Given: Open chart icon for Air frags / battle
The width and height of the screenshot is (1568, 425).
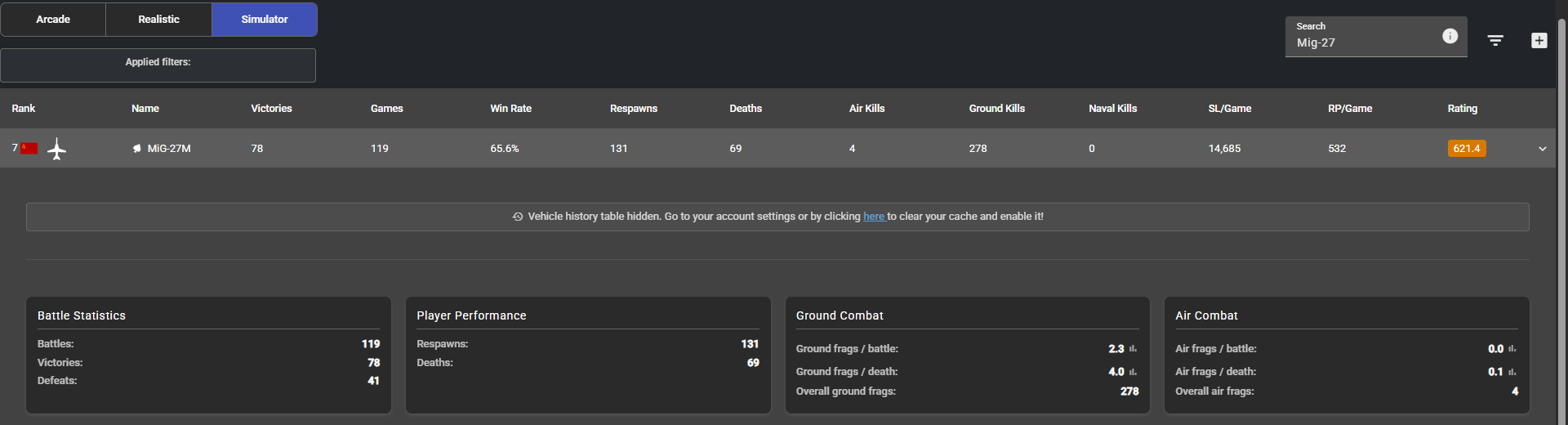Looking at the screenshot, I should (x=1512, y=349).
